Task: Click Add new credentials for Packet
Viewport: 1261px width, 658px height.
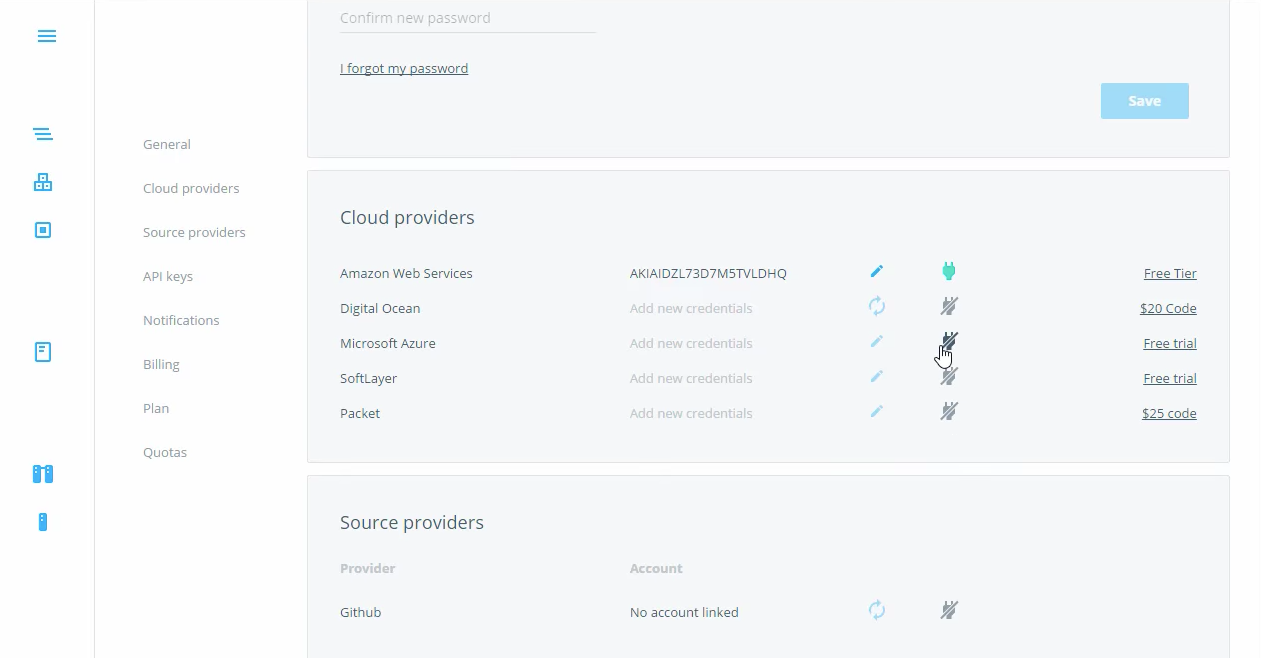Action: 691,413
